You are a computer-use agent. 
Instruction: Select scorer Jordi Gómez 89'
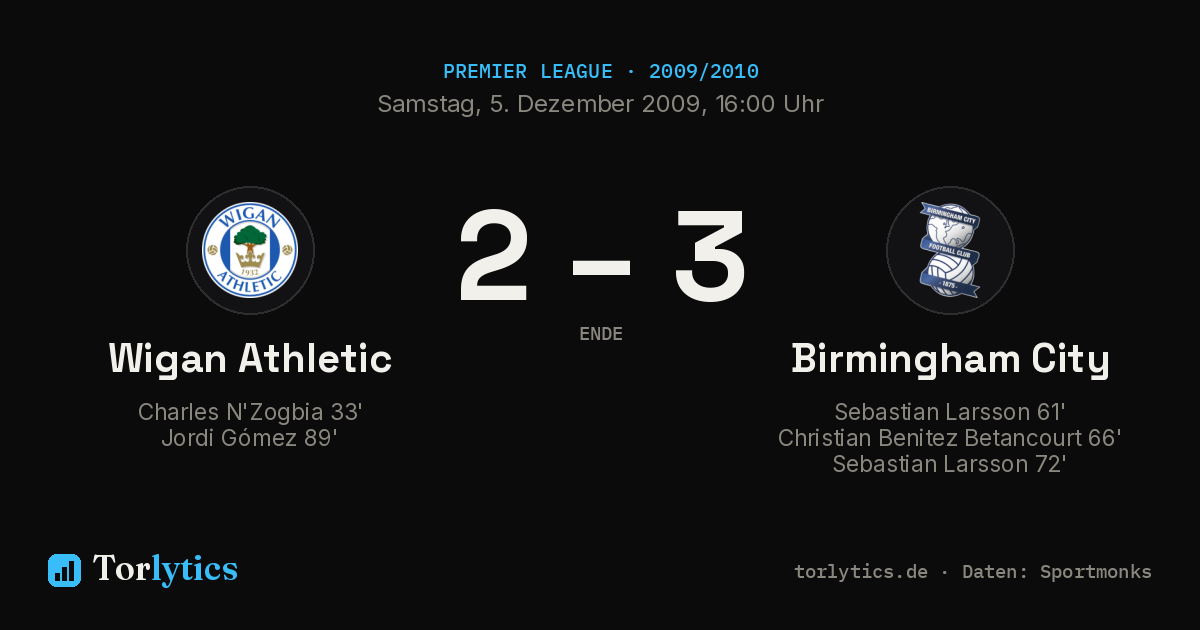pyautogui.click(x=250, y=438)
